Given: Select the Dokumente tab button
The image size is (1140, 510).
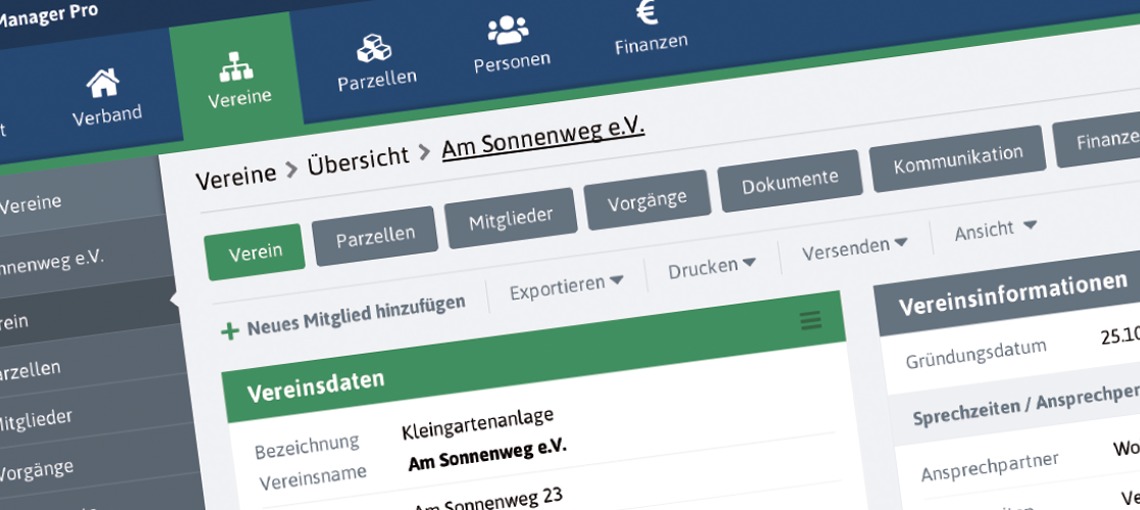Looking at the screenshot, I should (790, 180).
